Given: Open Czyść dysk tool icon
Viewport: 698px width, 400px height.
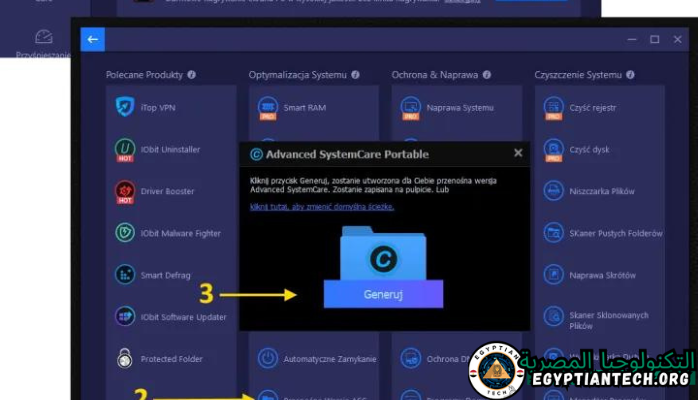Looking at the screenshot, I should [x=553, y=150].
